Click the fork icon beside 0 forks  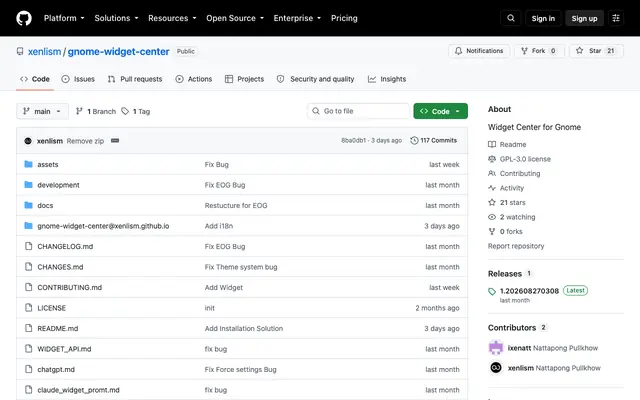pos(492,231)
